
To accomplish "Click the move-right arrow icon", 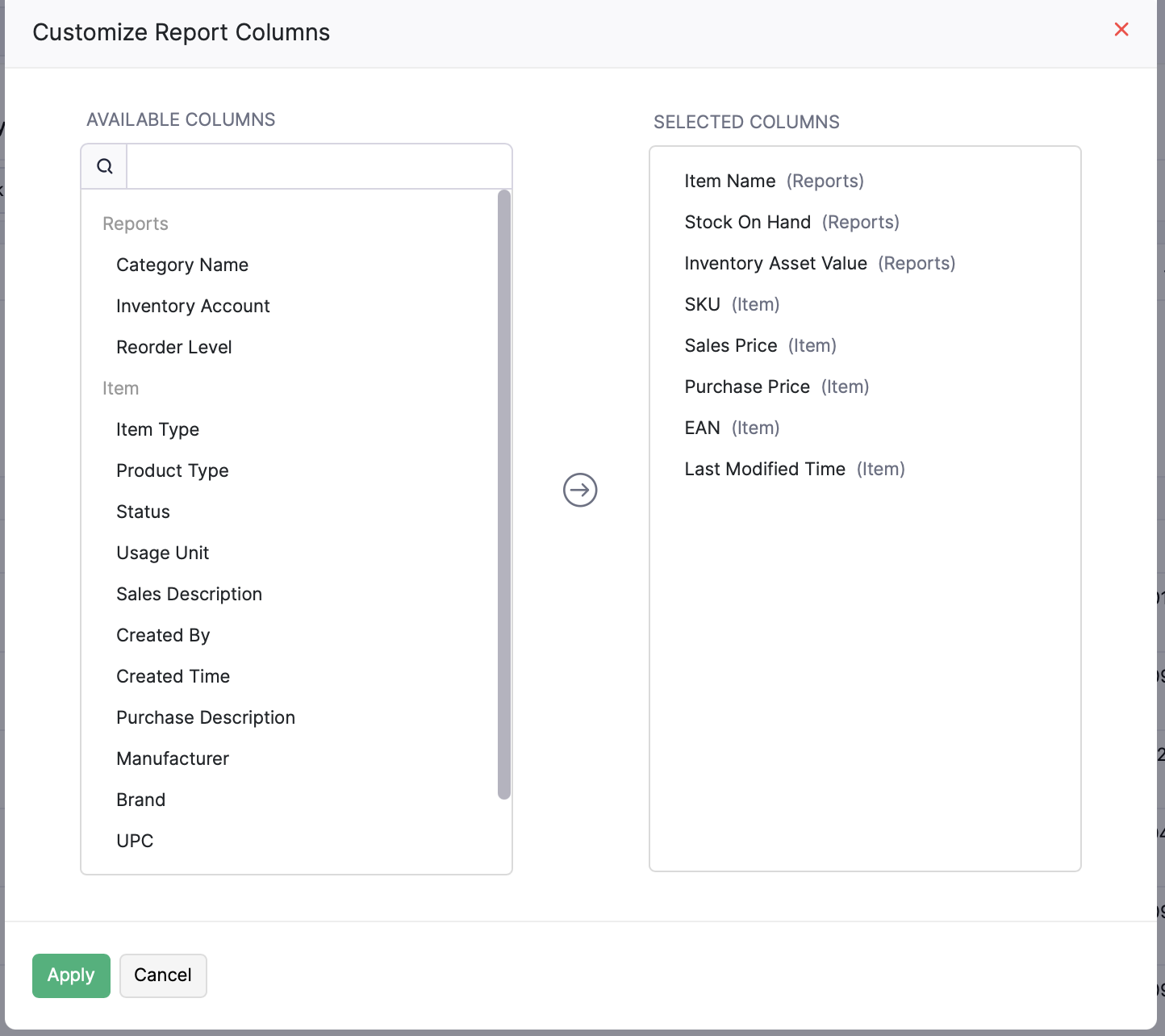I will pyautogui.click(x=579, y=490).
